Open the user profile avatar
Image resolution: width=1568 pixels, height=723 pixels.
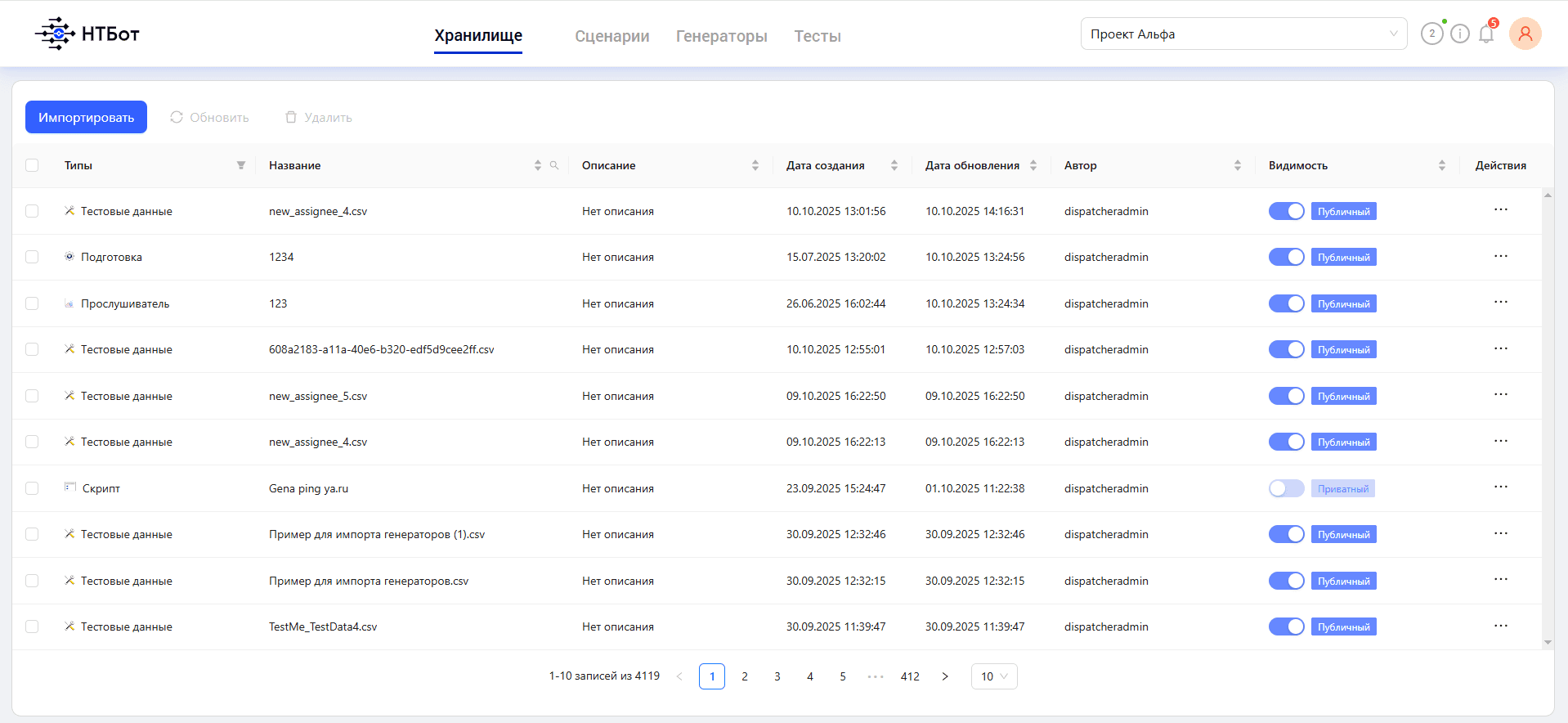(1525, 34)
